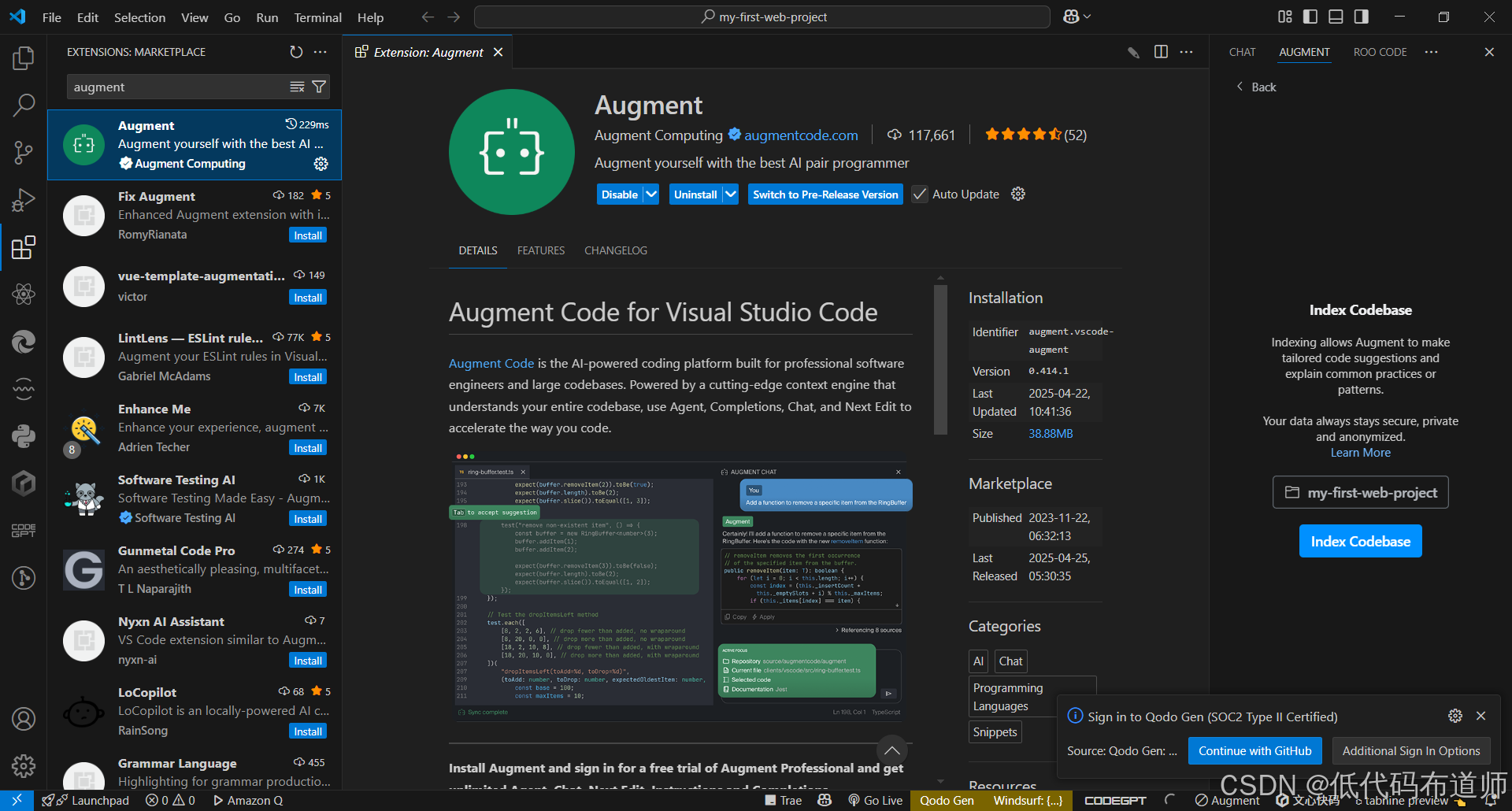Open Accounts icon in activity bar
Viewport: 1512px width, 811px height.
[x=24, y=718]
